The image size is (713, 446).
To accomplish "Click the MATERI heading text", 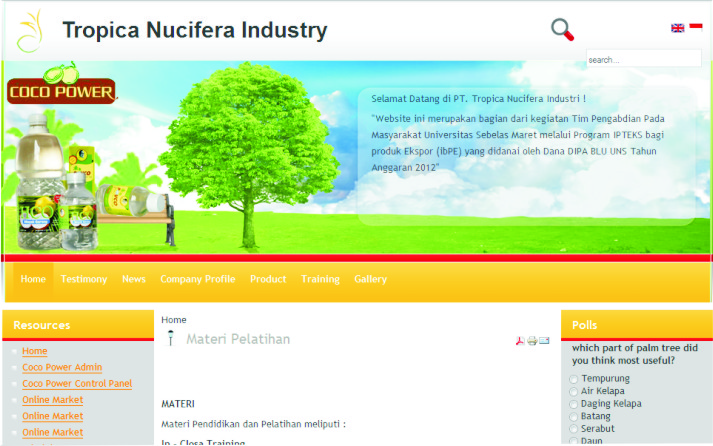I will click(x=178, y=404).
